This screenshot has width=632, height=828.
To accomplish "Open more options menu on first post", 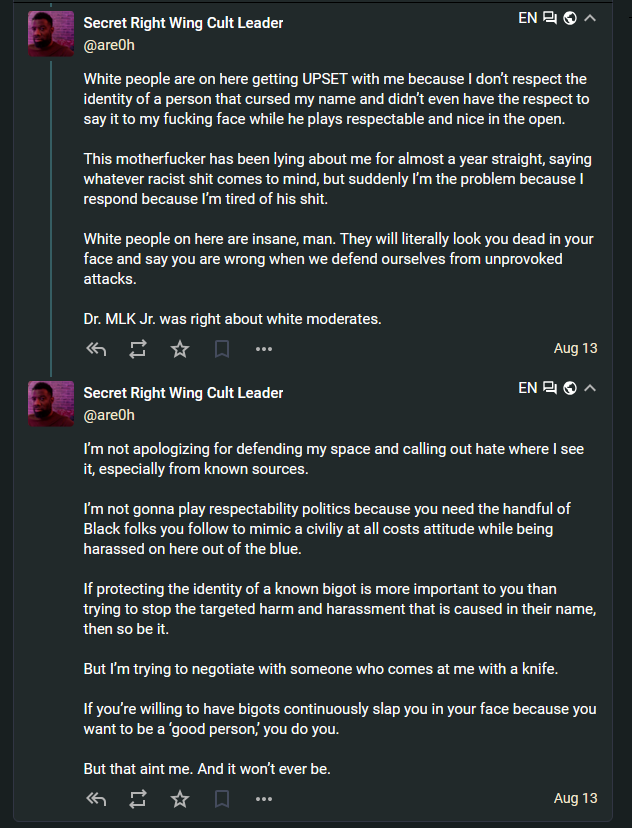I will pyautogui.click(x=264, y=349).
